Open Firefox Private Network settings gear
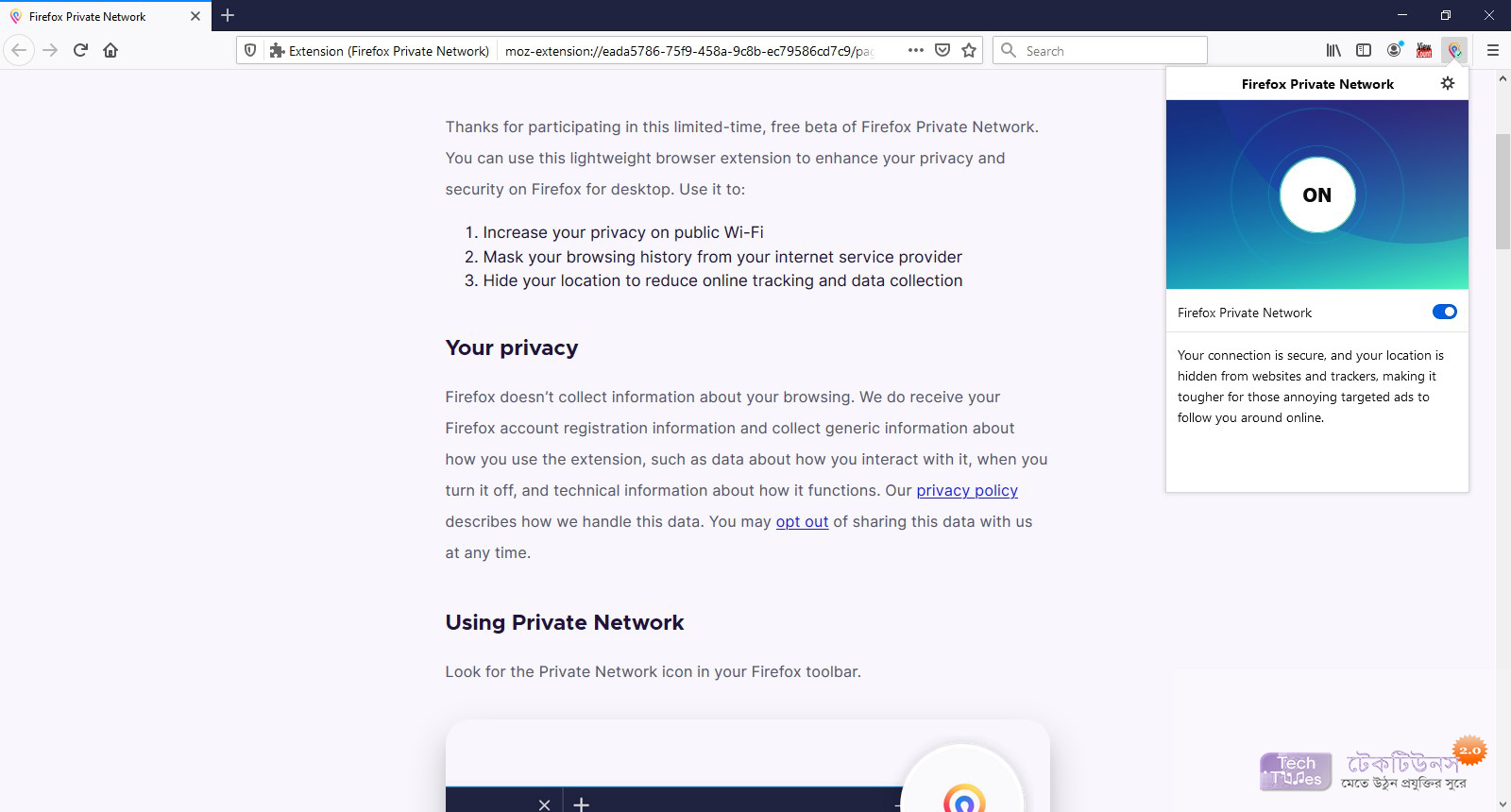 tap(1448, 83)
